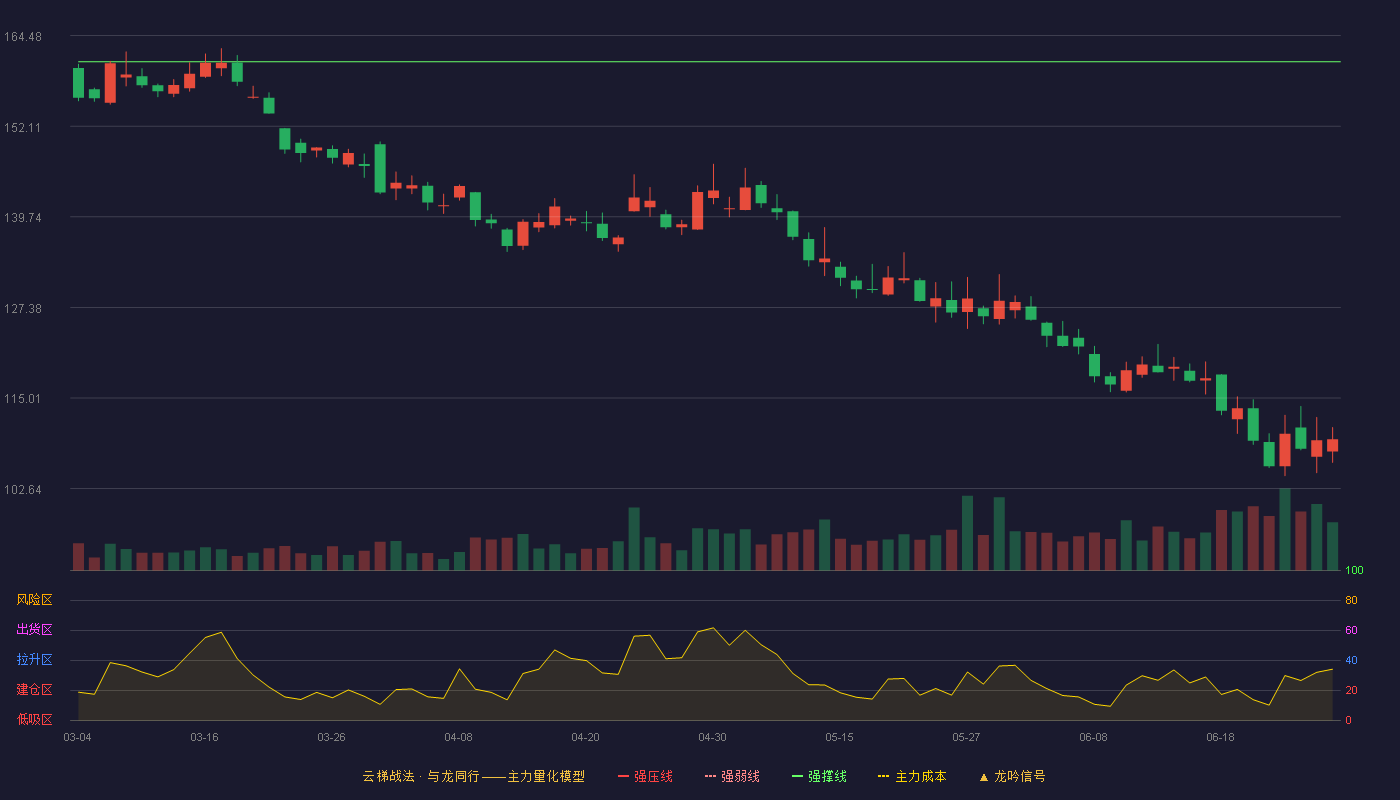The width and height of the screenshot is (1400, 800).
Task: Toggle 主力成本 dashed line legend
Action: 912,776
